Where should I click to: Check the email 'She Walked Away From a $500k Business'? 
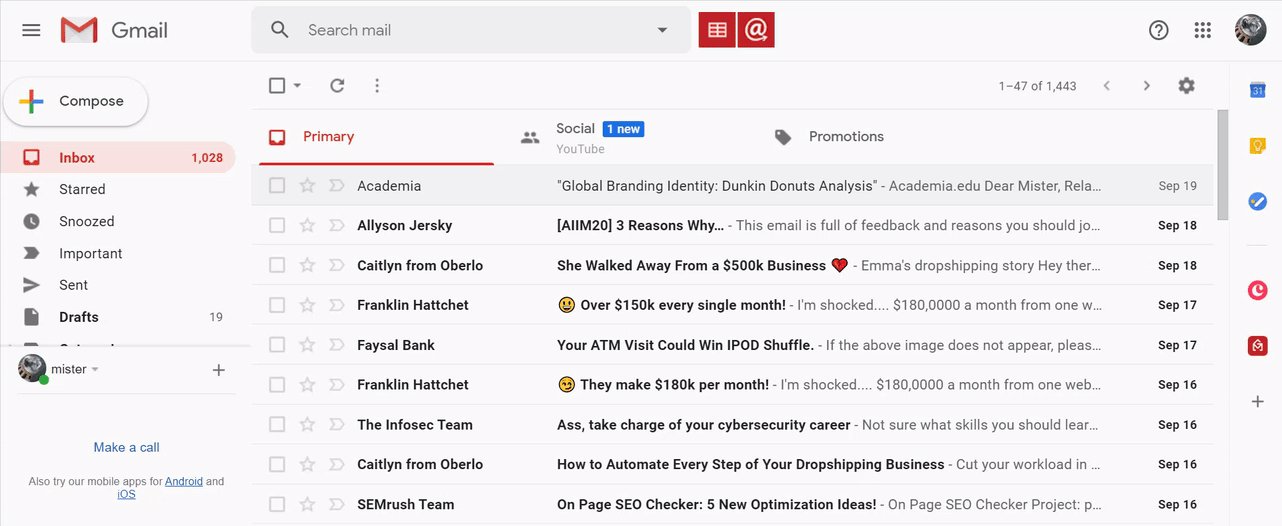coord(277,265)
